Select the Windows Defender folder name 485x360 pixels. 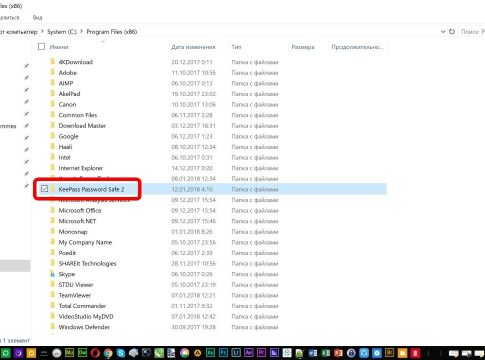pyautogui.click(x=84, y=327)
